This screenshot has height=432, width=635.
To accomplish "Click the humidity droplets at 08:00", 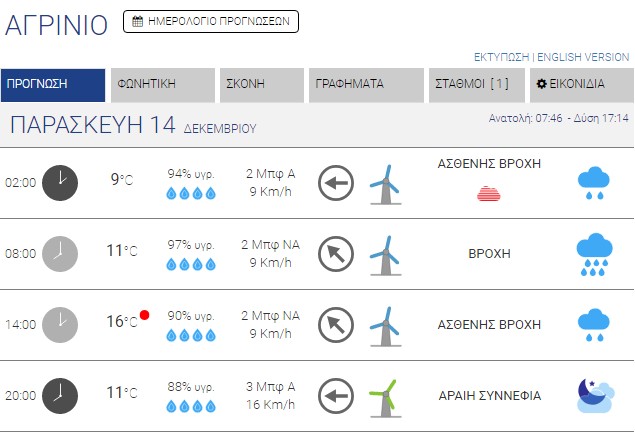I will pos(191,264).
